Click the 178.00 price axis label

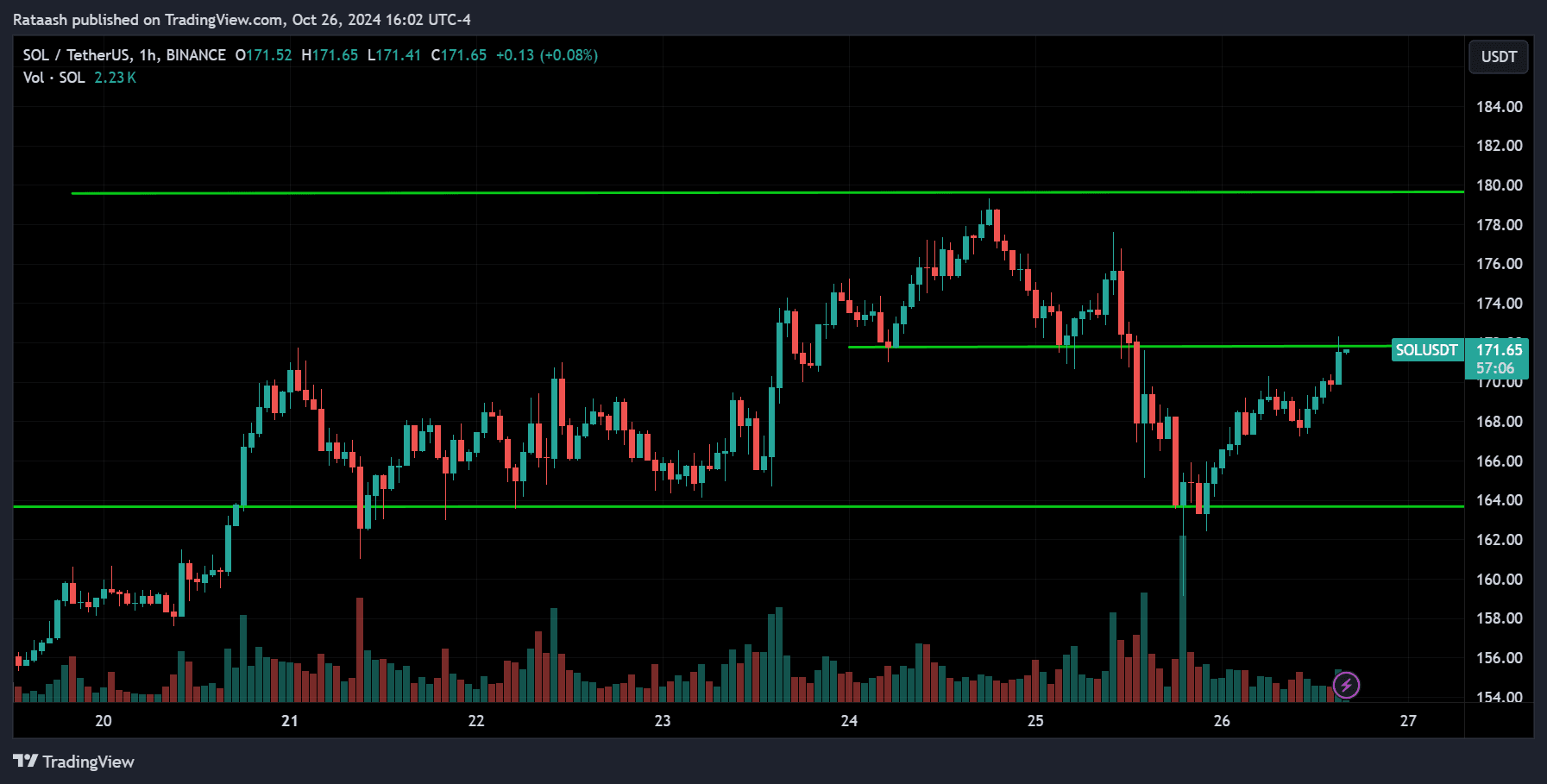[1500, 225]
